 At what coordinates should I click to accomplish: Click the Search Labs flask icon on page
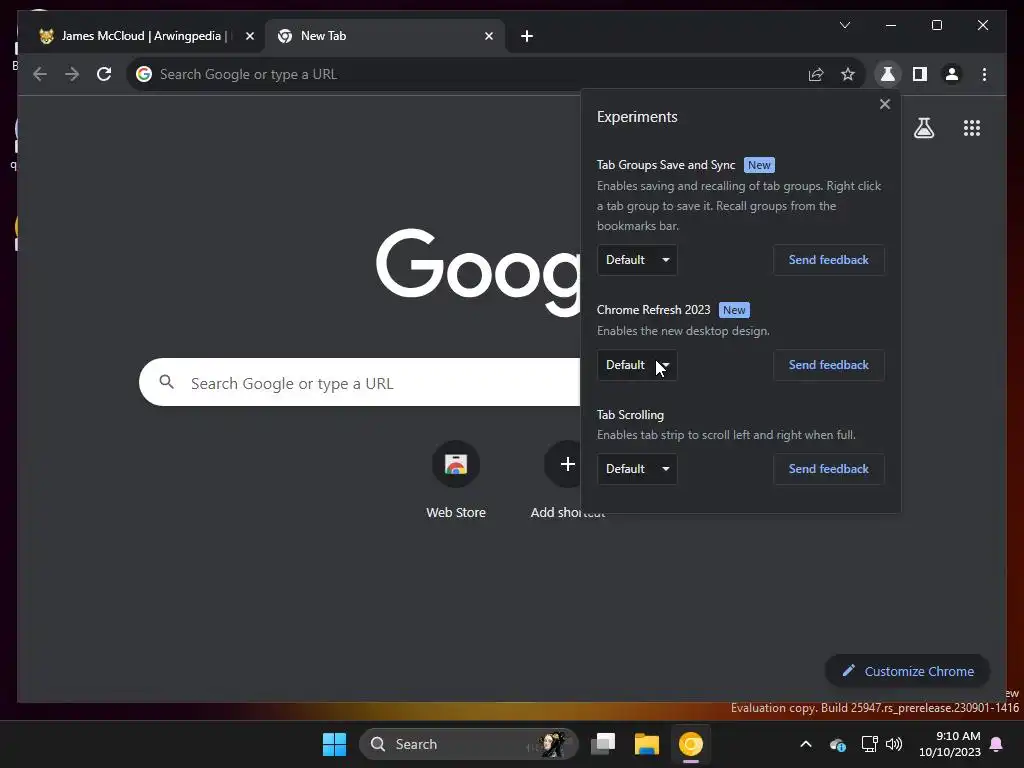(923, 128)
